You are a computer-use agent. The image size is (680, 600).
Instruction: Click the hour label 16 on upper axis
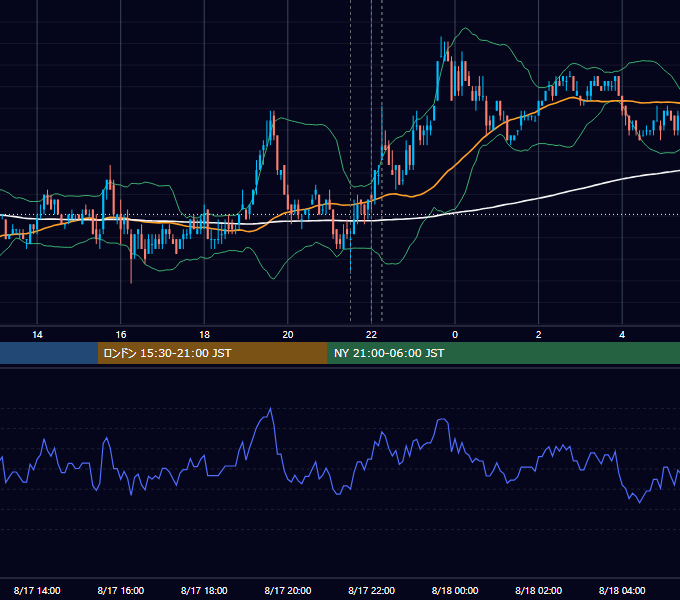point(121,335)
